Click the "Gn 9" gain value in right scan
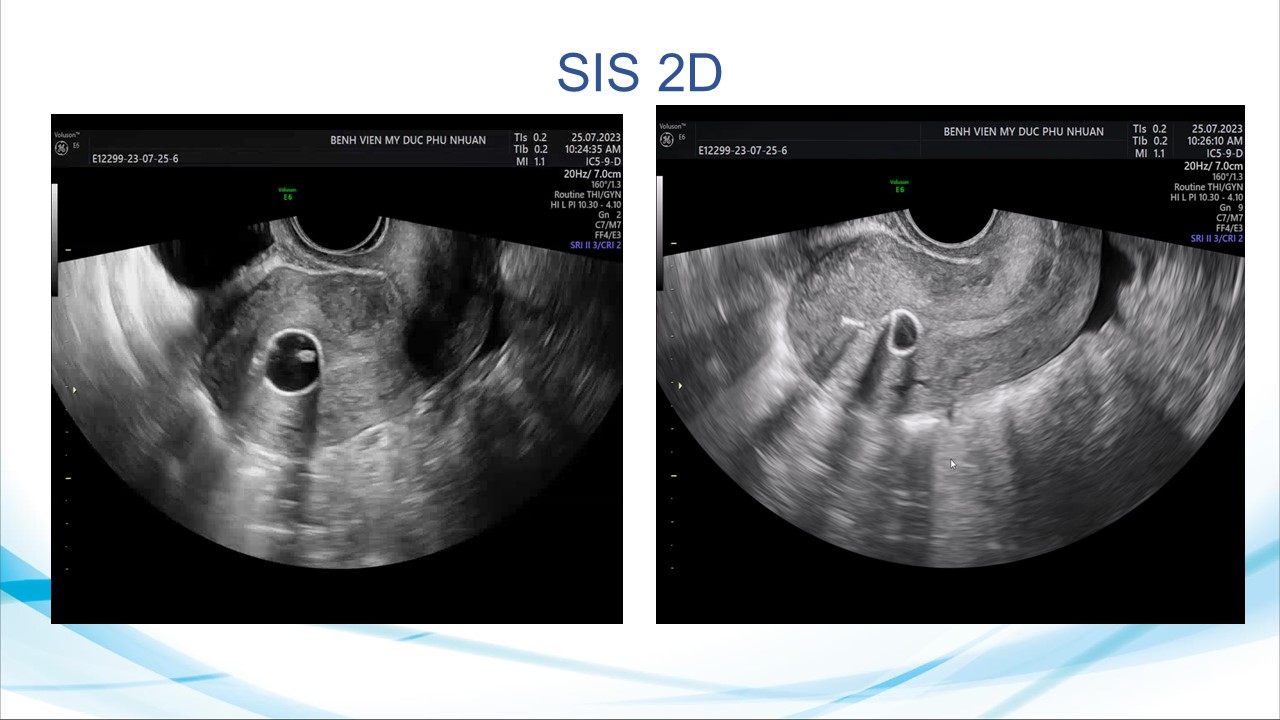This screenshot has width=1280, height=720. point(1230,208)
